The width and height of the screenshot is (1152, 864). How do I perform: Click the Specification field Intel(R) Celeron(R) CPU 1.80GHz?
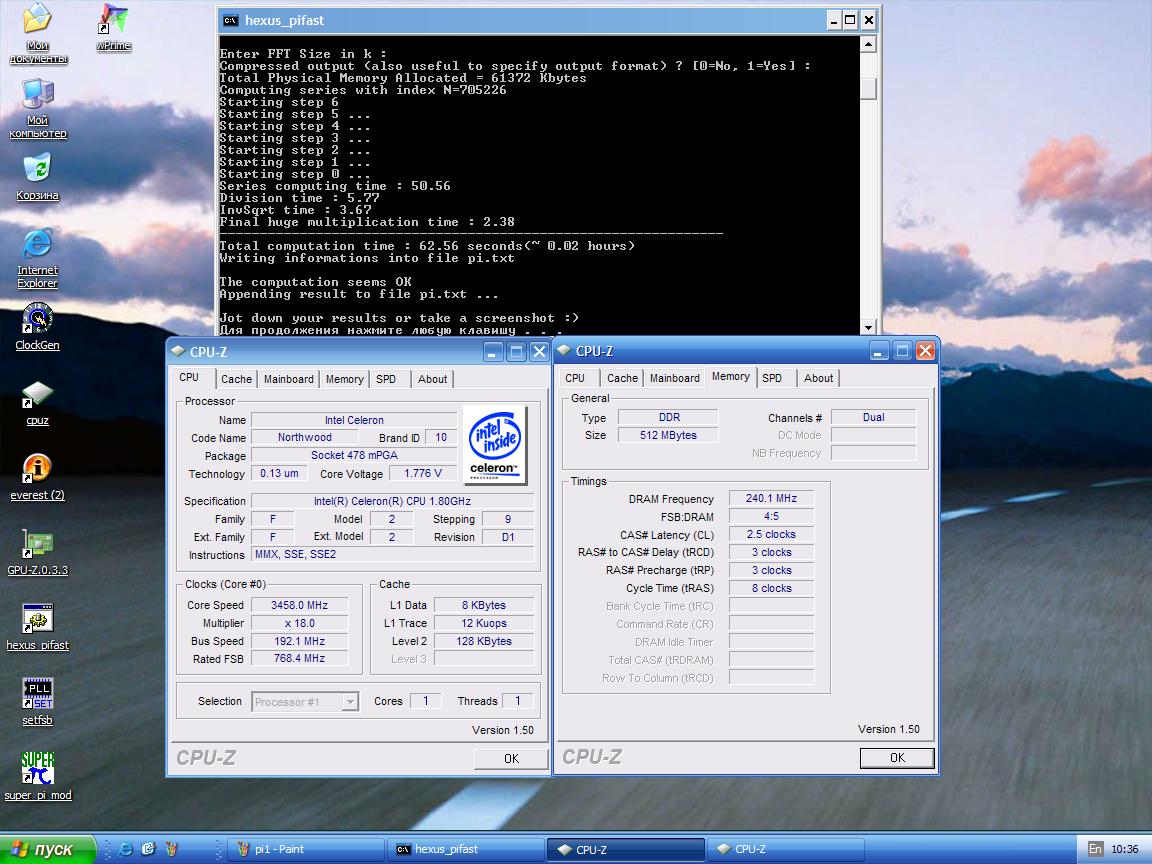point(392,501)
